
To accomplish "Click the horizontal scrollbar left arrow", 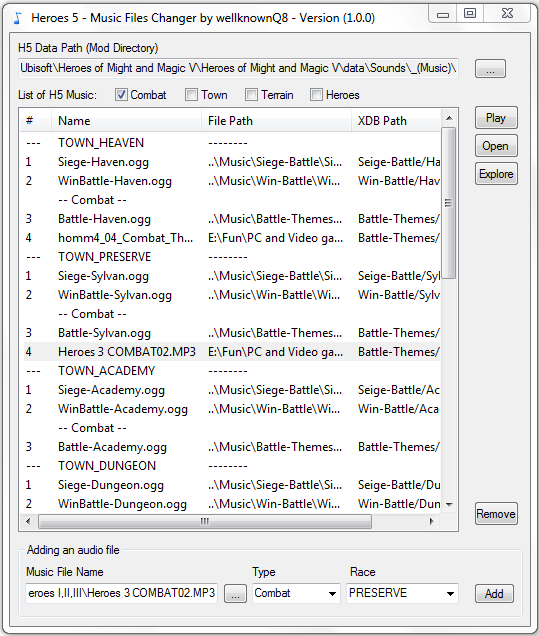I will [28, 521].
